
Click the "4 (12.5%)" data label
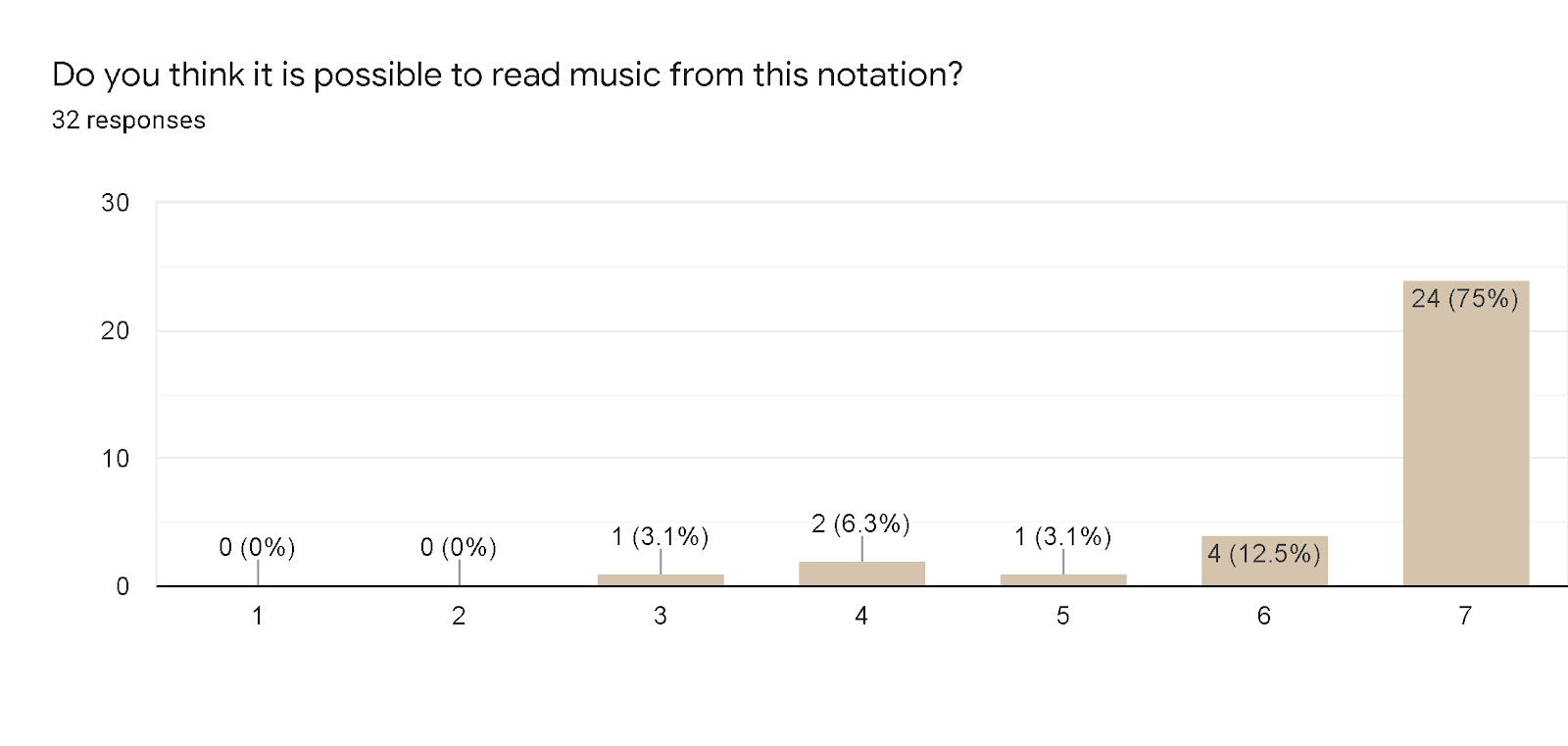click(1263, 554)
